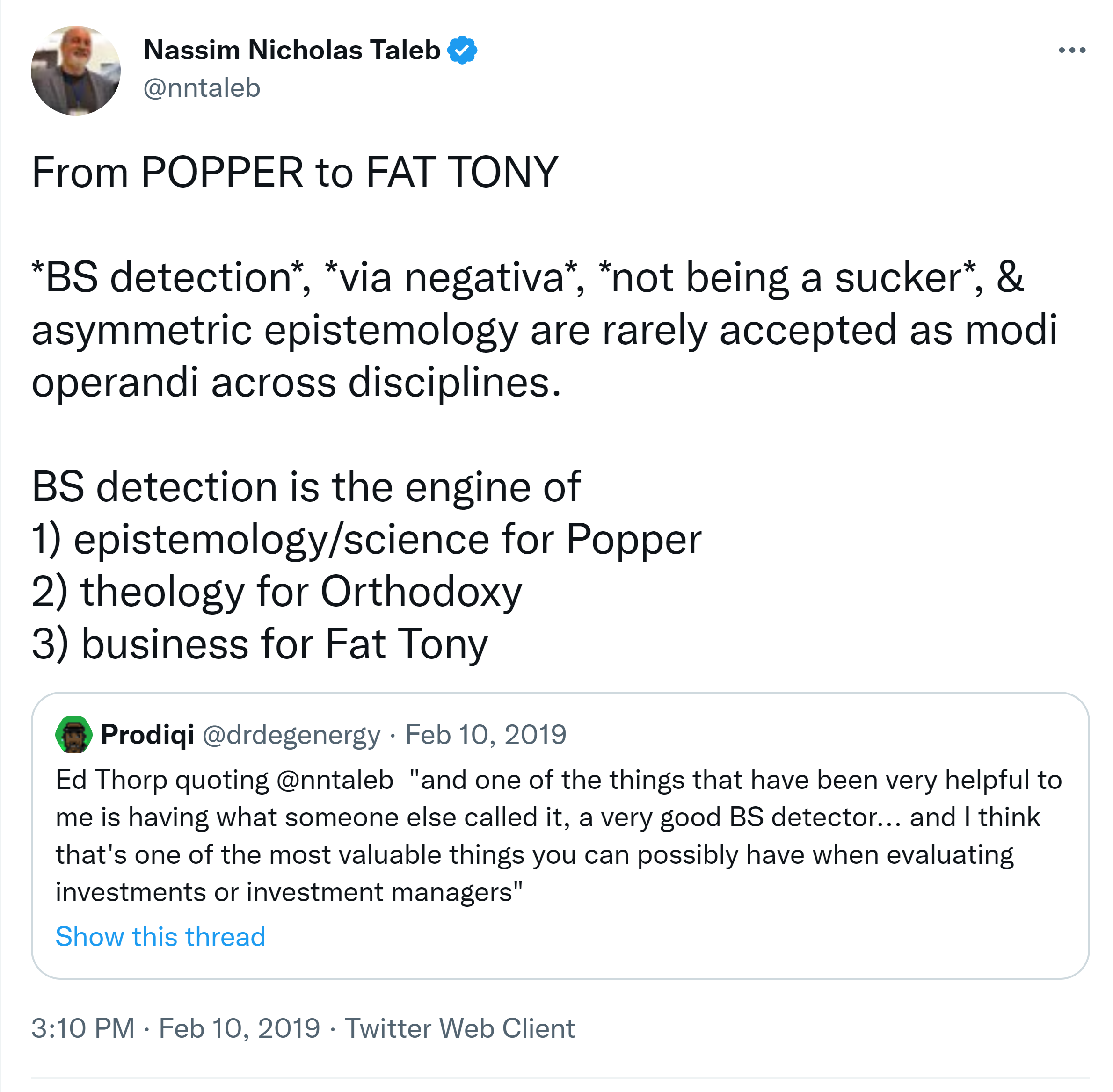
Task: Click the epistemology/science for Popper line
Action: (x=366, y=539)
